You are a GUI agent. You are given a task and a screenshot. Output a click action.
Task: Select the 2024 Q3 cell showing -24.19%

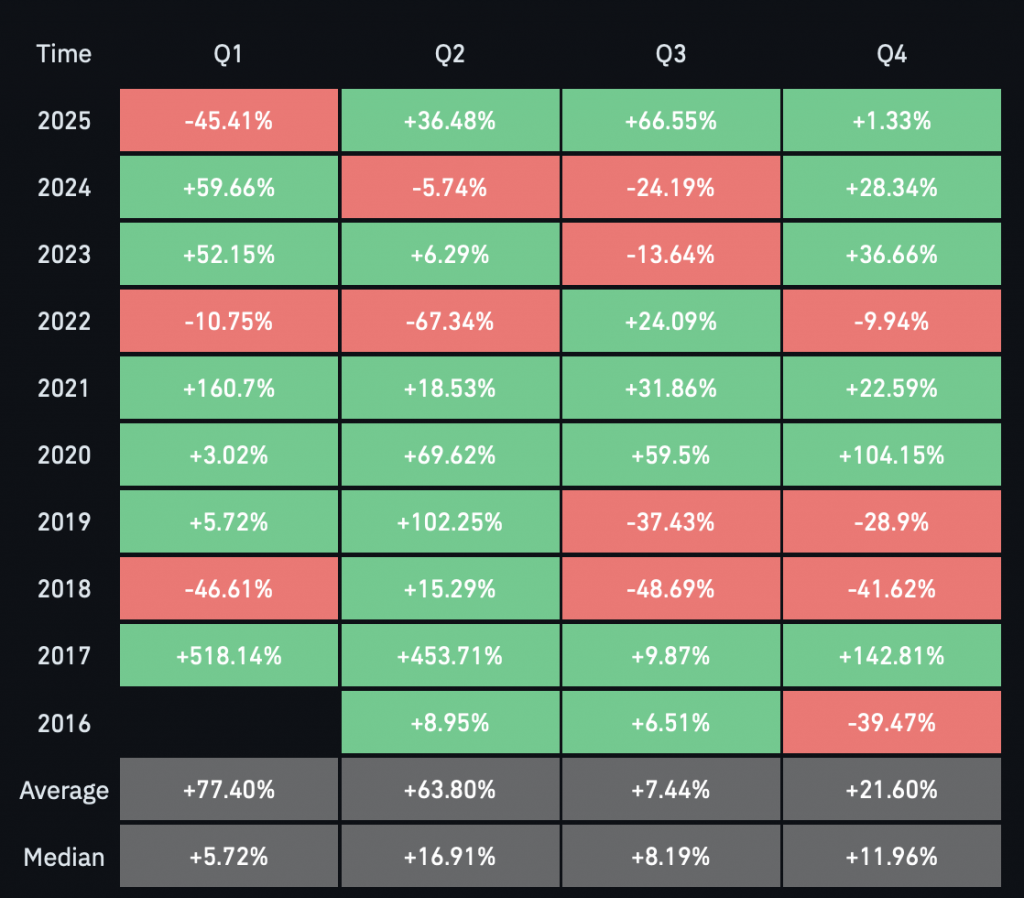(670, 188)
